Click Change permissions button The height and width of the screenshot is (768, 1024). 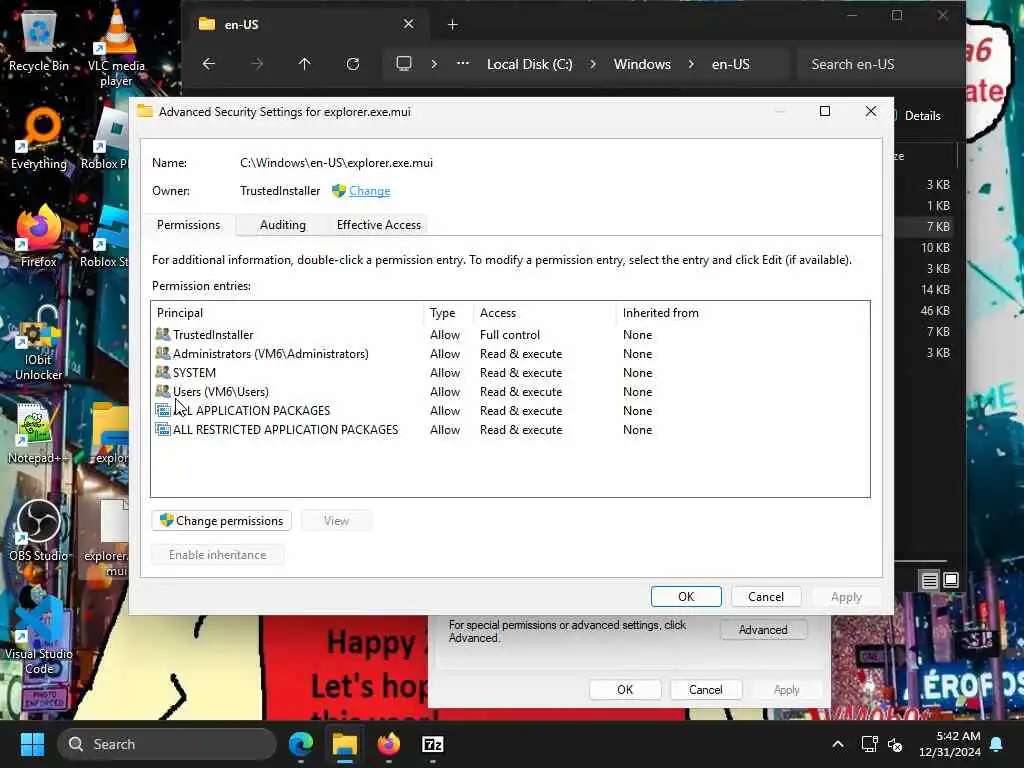(221, 520)
